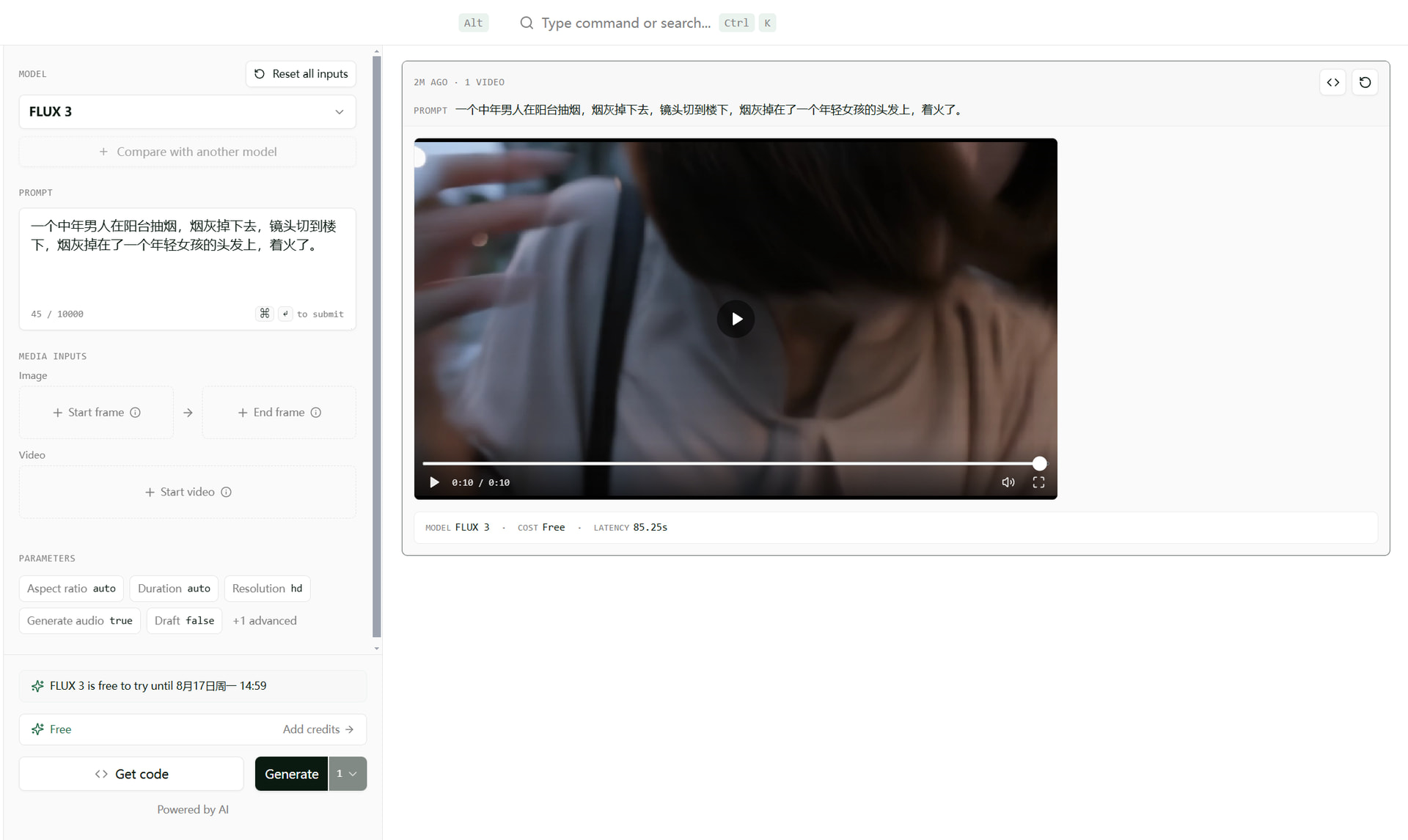This screenshot has height=840, width=1408.
Task: Add an End frame image
Action: coord(279,413)
